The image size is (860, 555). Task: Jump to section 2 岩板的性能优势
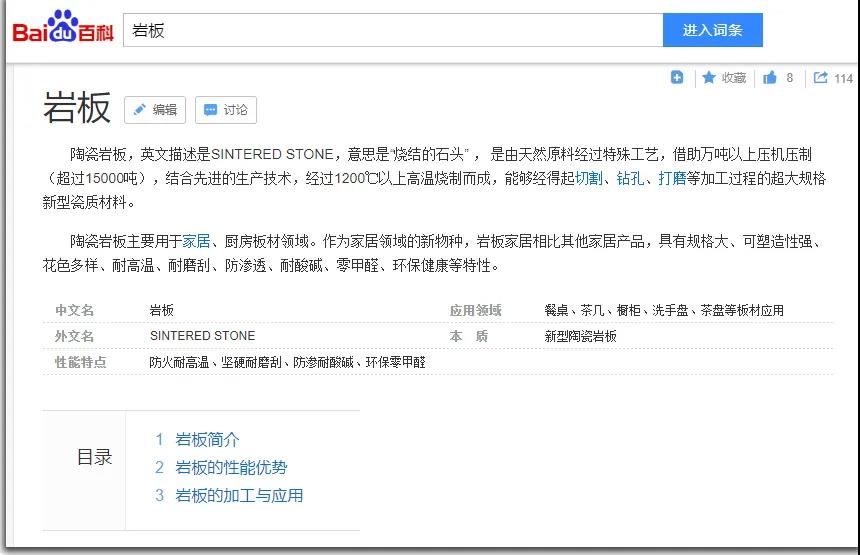tap(231, 468)
